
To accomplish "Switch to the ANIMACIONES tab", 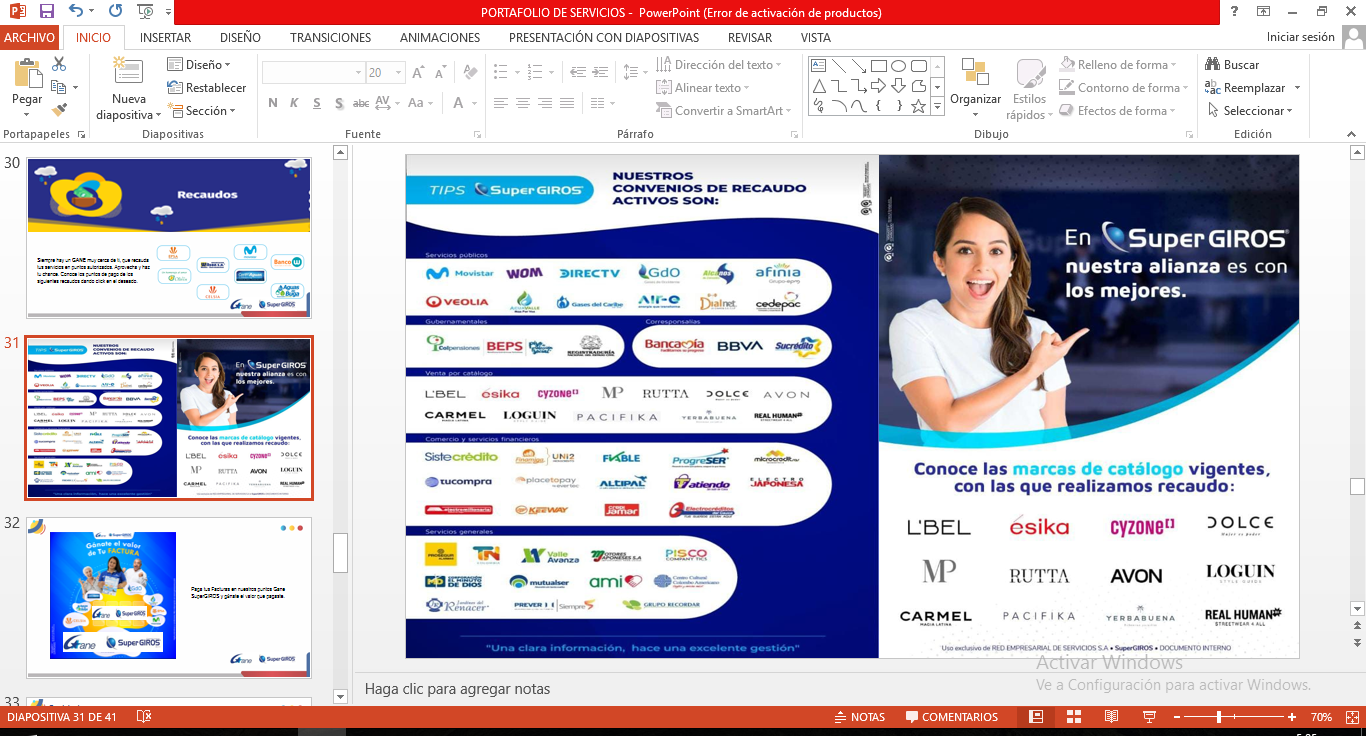I will (x=440, y=38).
